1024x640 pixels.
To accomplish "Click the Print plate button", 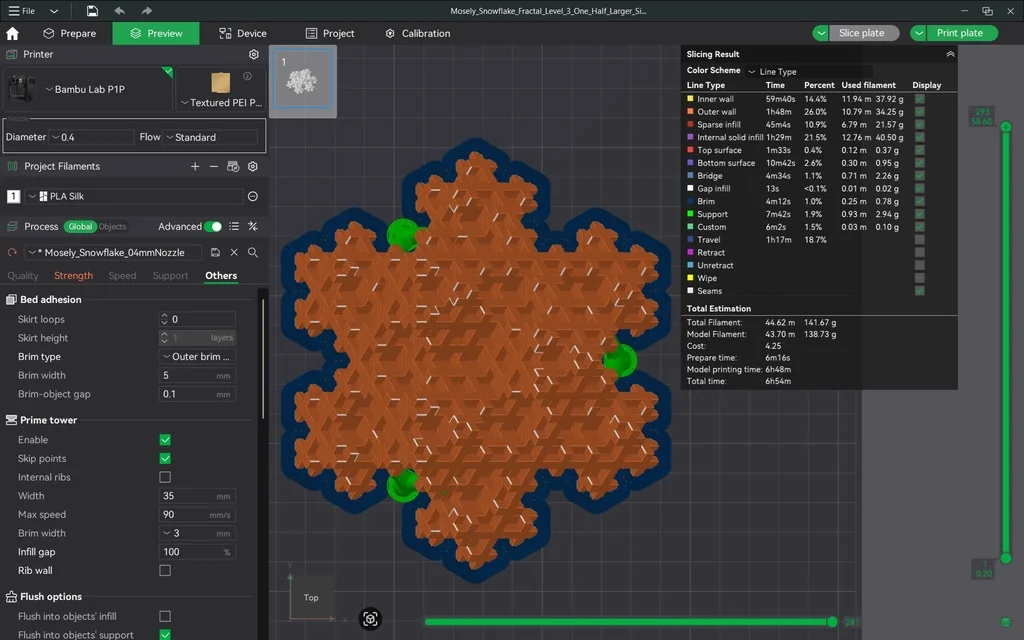I will 959,33.
